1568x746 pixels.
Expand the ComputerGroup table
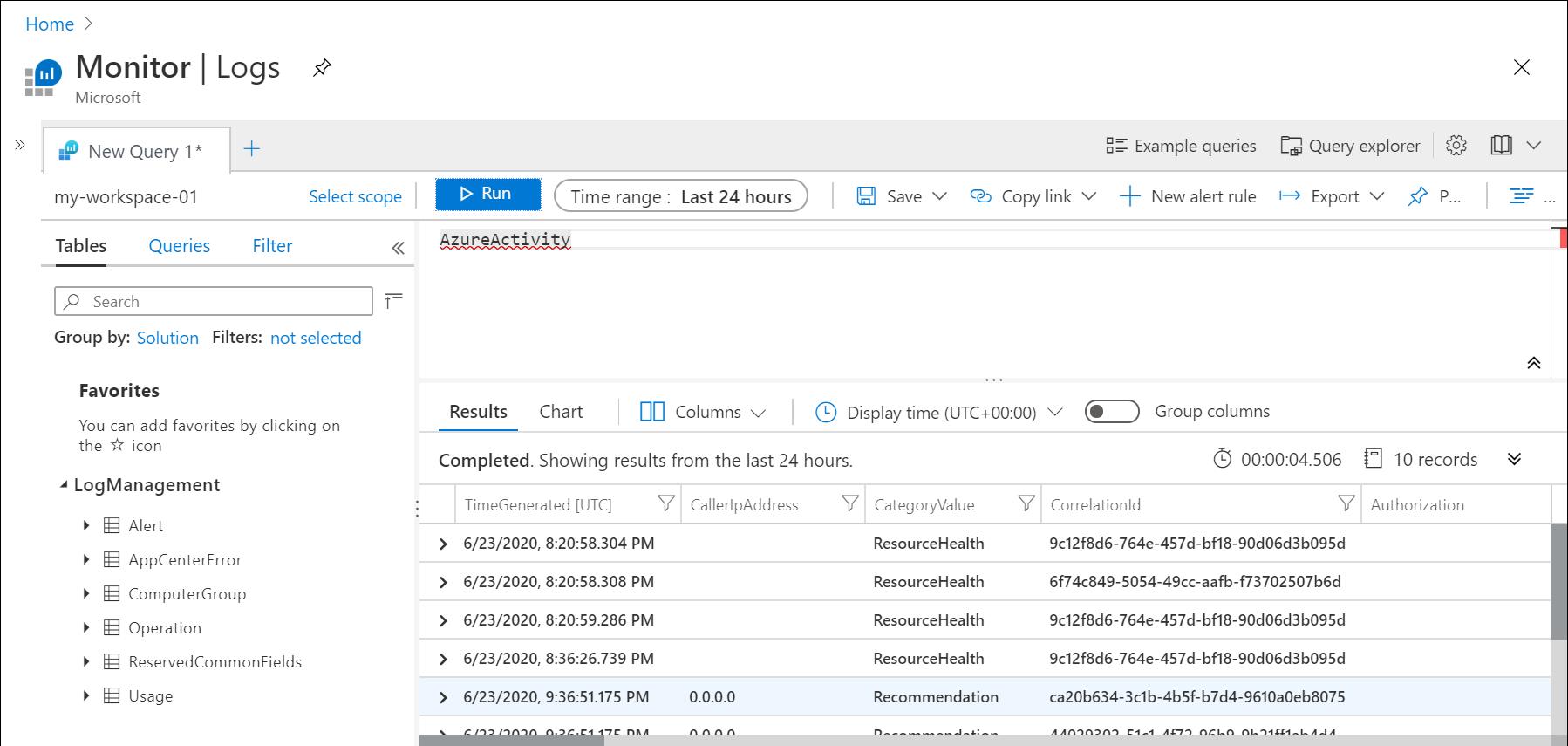coord(85,593)
